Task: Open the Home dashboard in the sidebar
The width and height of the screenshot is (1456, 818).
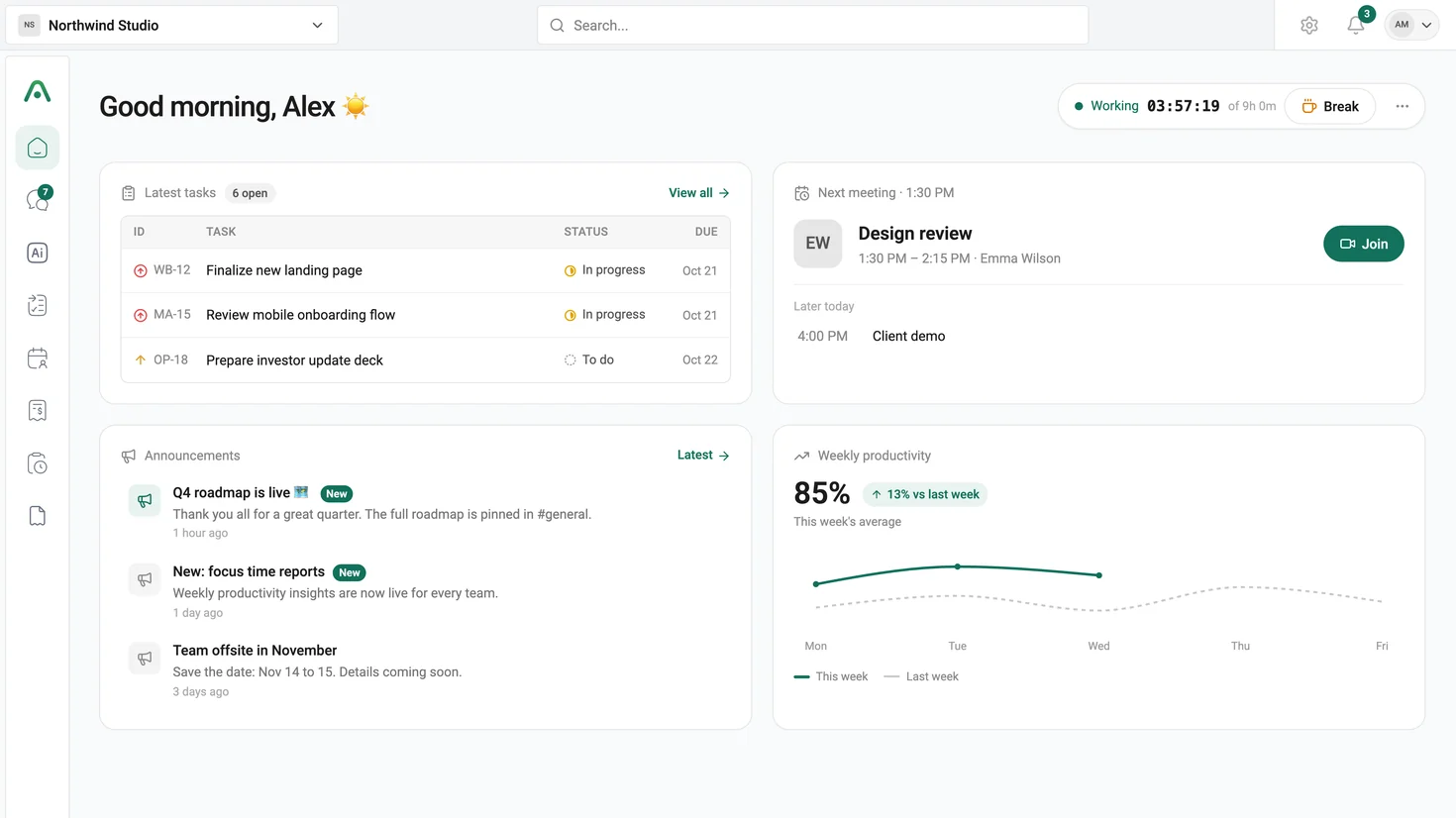Action: tap(38, 149)
